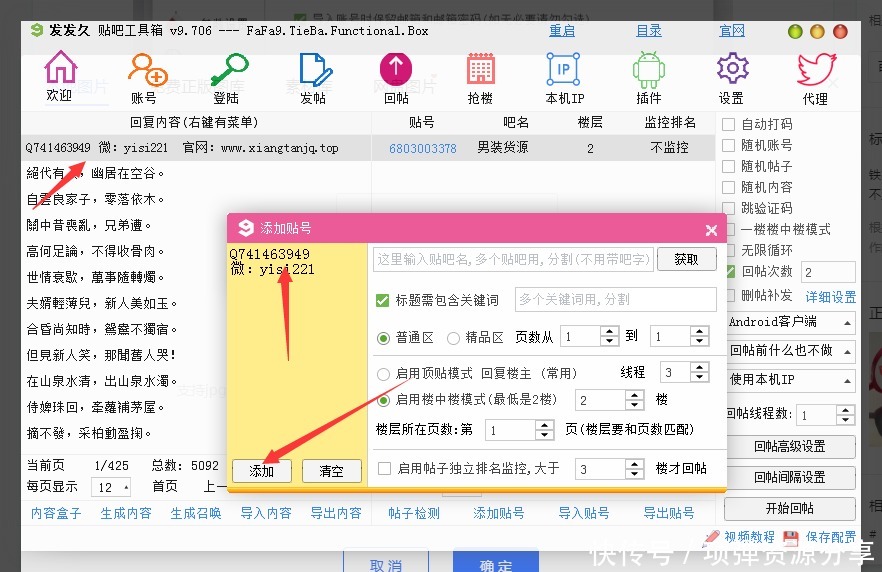The width and height of the screenshot is (882, 572).
Task: Open 回帖高级设置 button
Action: tap(790, 447)
